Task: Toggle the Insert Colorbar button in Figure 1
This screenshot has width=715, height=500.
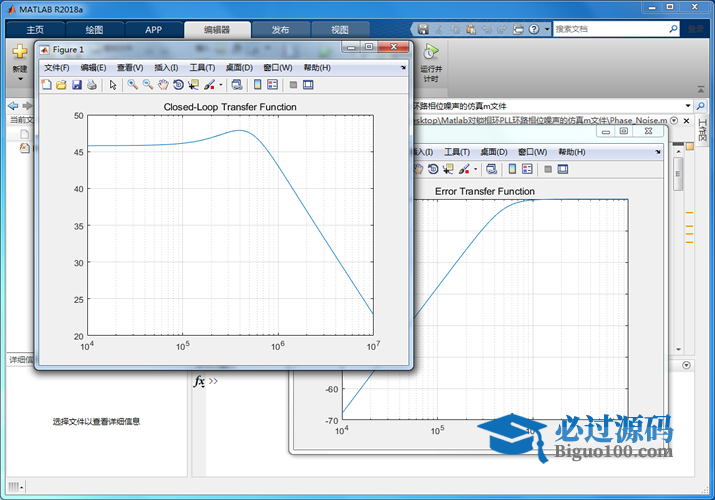Action: (257, 85)
